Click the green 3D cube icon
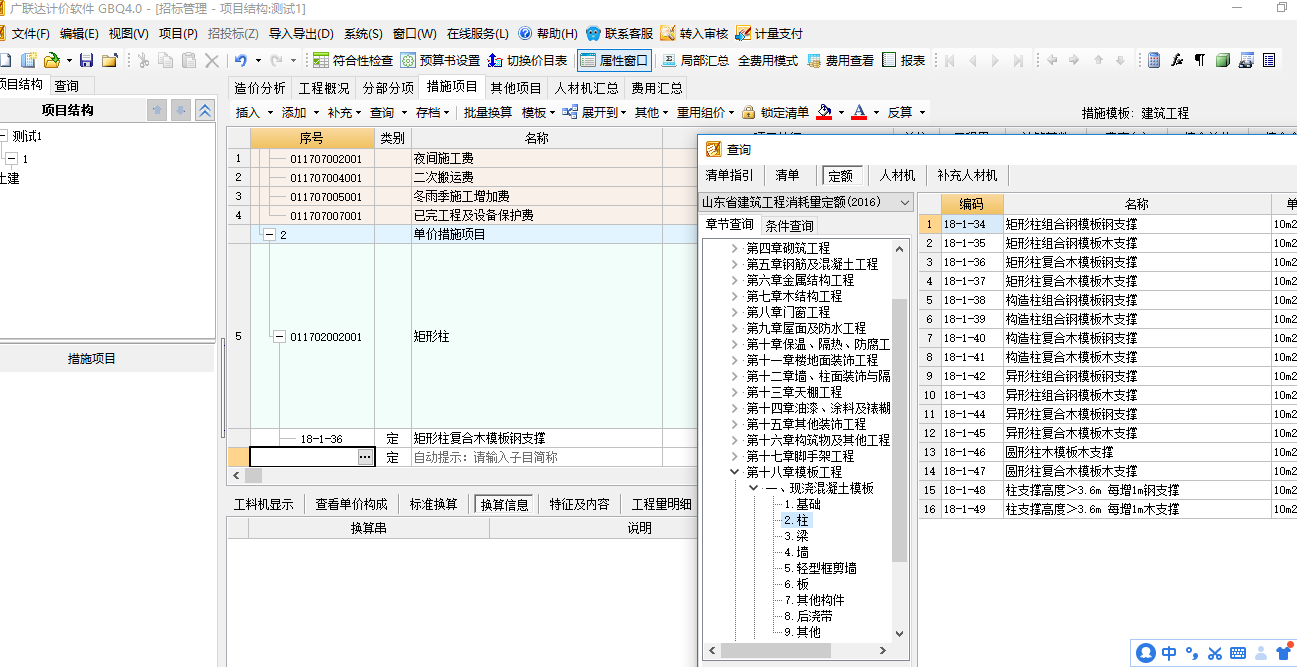 pos(1222,60)
